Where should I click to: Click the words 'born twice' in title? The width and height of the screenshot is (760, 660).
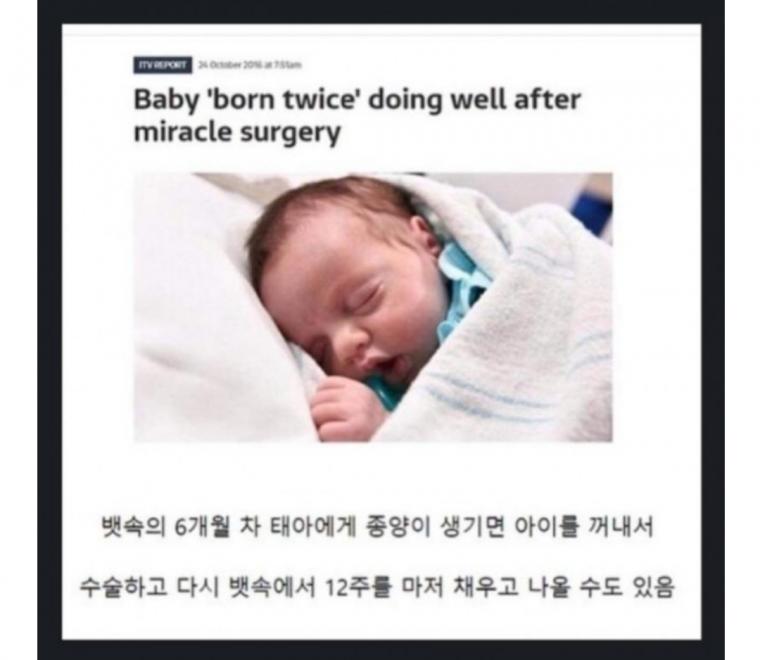coord(283,100)
